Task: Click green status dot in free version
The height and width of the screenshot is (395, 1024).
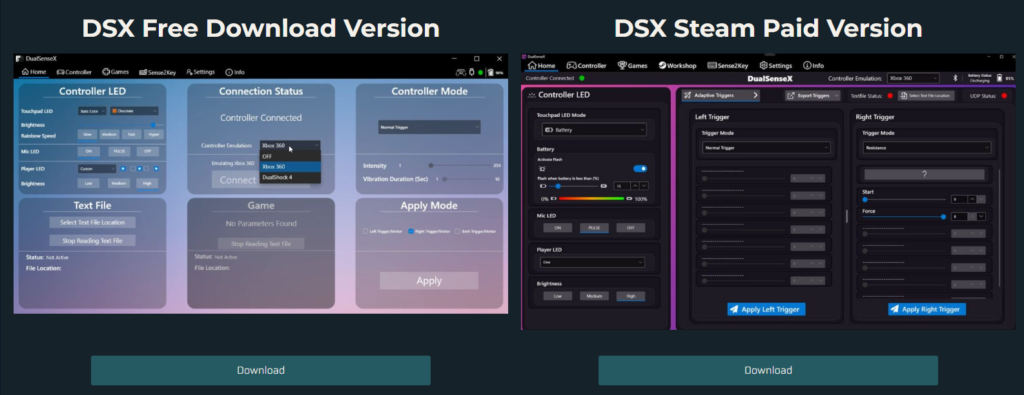Action: point(480,72)
